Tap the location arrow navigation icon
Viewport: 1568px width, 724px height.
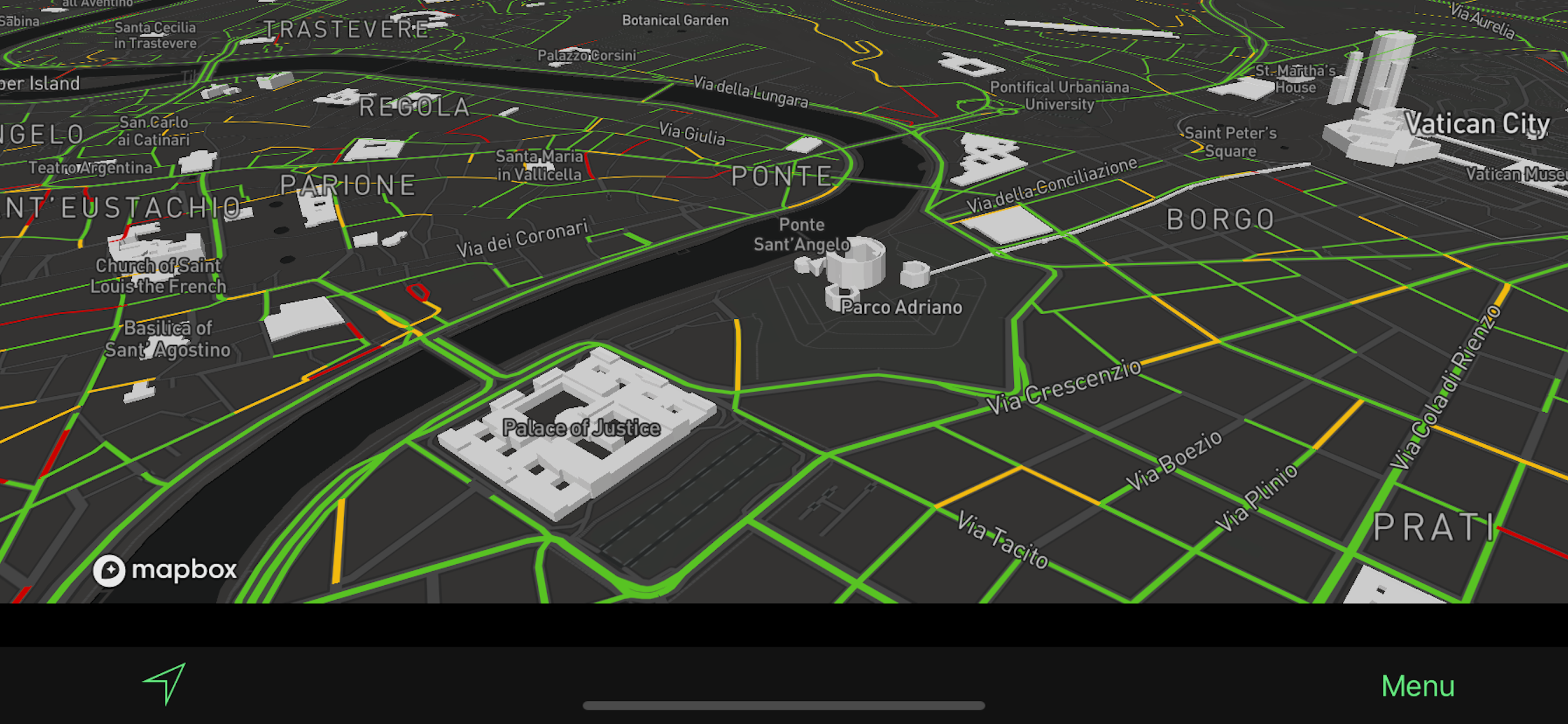(164, 684)
